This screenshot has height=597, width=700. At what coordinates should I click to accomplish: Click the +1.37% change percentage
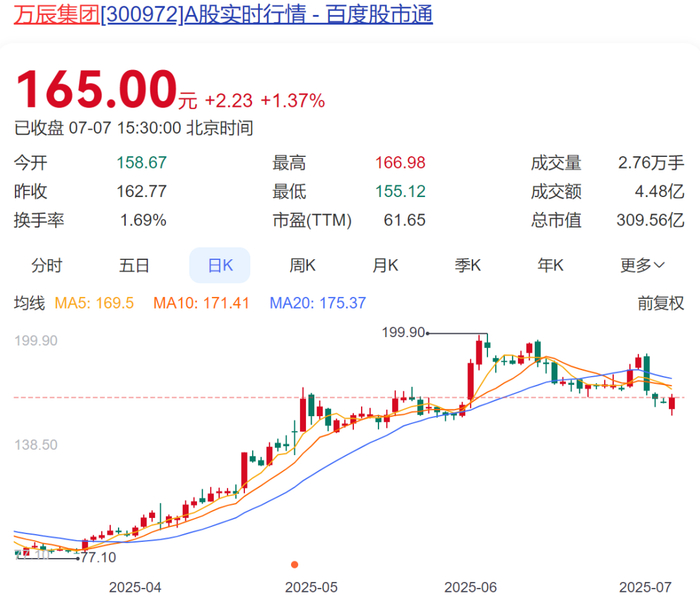tap(293, 101)
